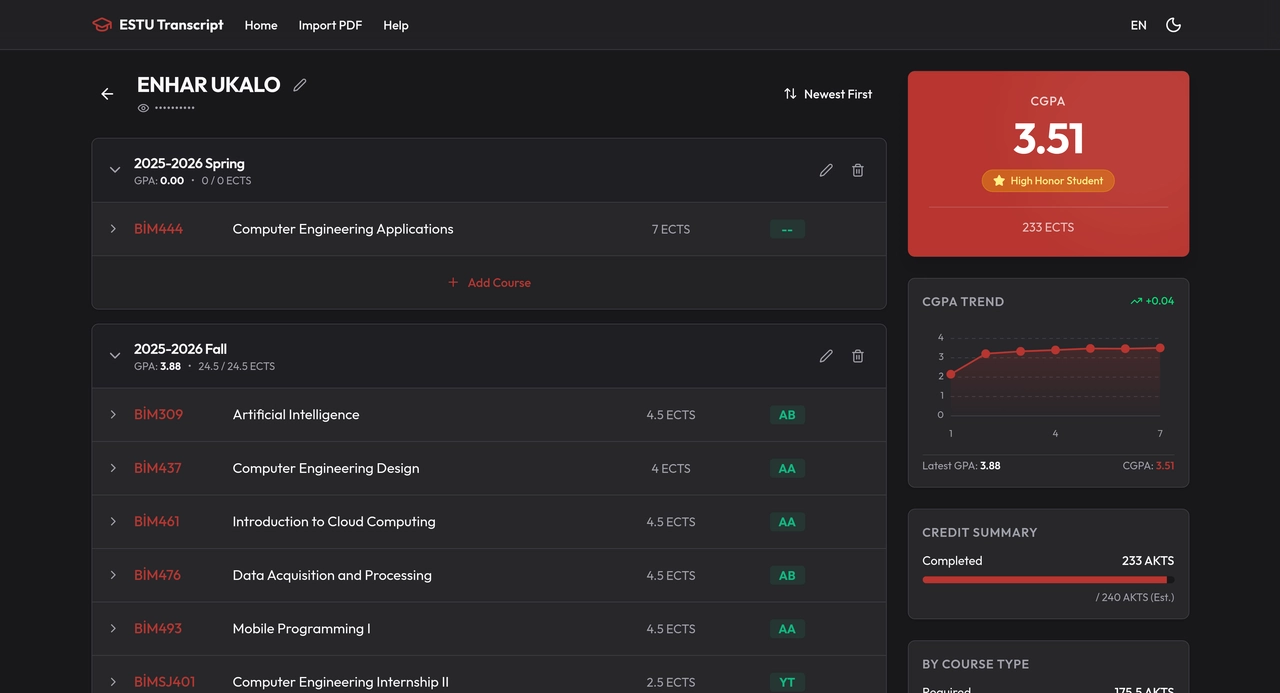1280x693 pixels.
Task: Edit the 2025-2026 Fall semester
Action: coord(826,356)
